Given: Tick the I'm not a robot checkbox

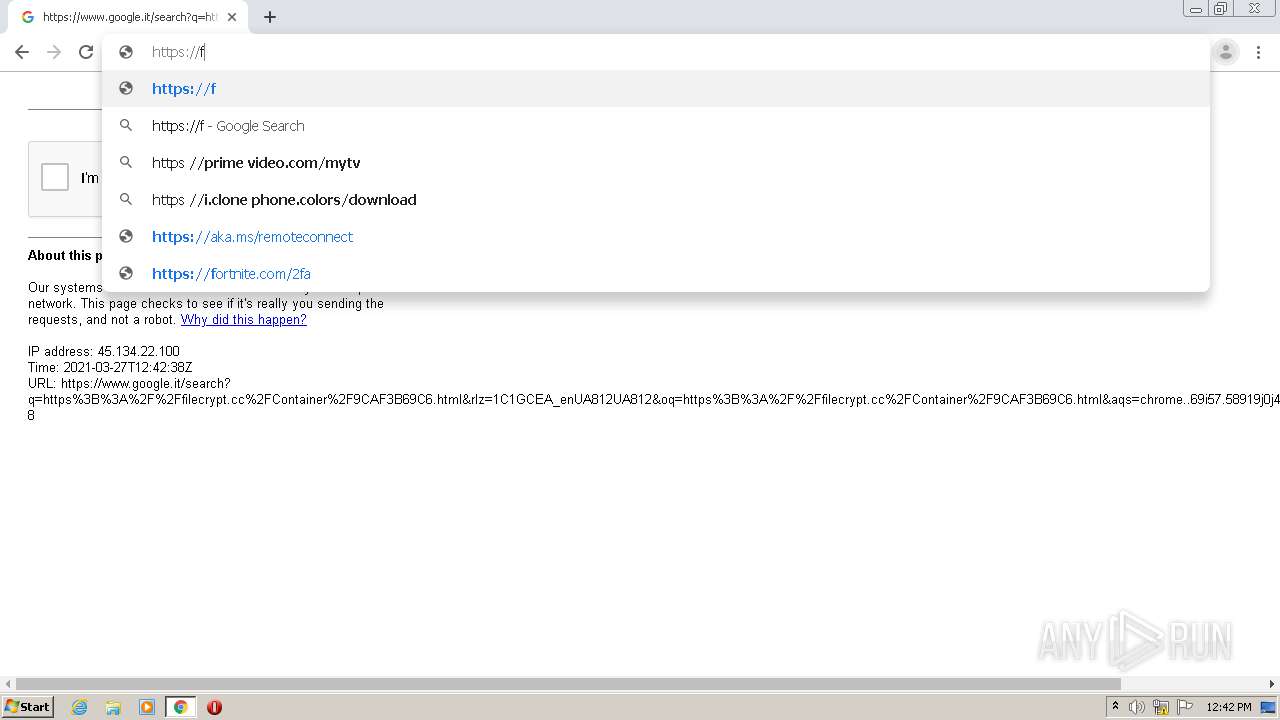Looking at the screenshot, I should coord(55,177).
